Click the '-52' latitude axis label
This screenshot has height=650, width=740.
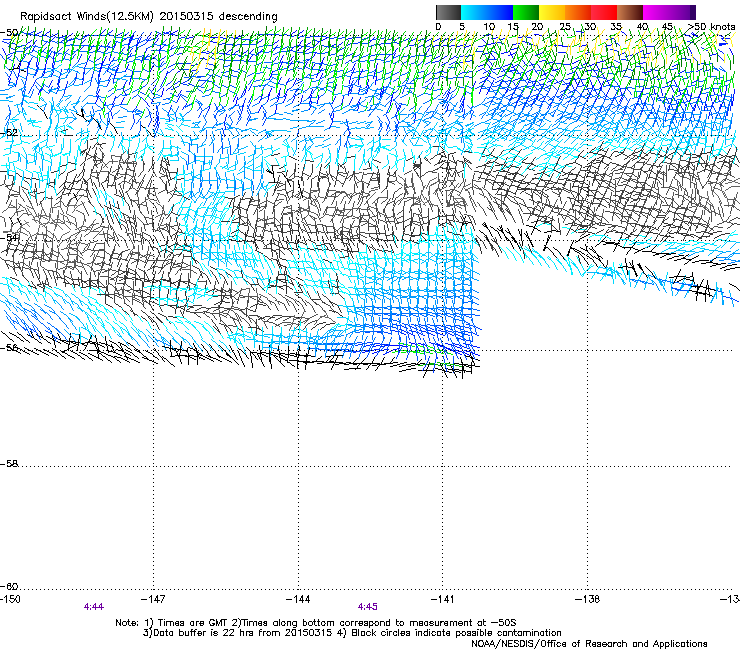(x=9, y=133)
